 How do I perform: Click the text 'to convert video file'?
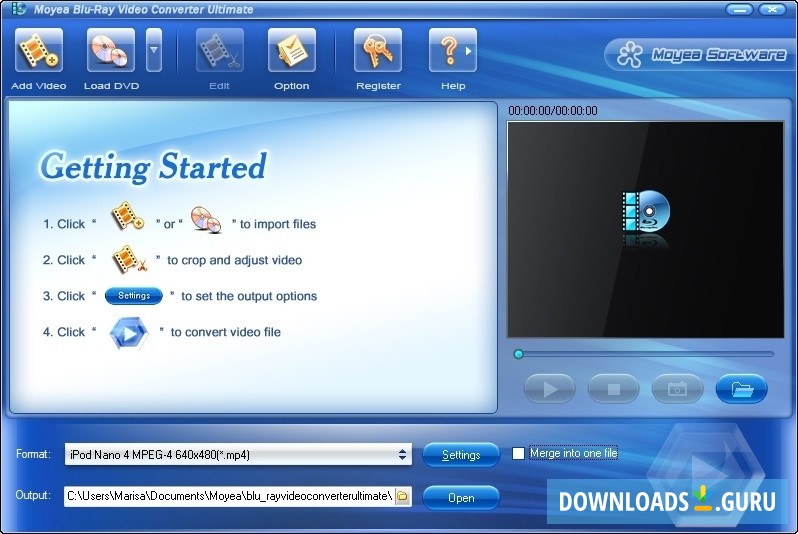pyautogui.click(x=225, y=332)
